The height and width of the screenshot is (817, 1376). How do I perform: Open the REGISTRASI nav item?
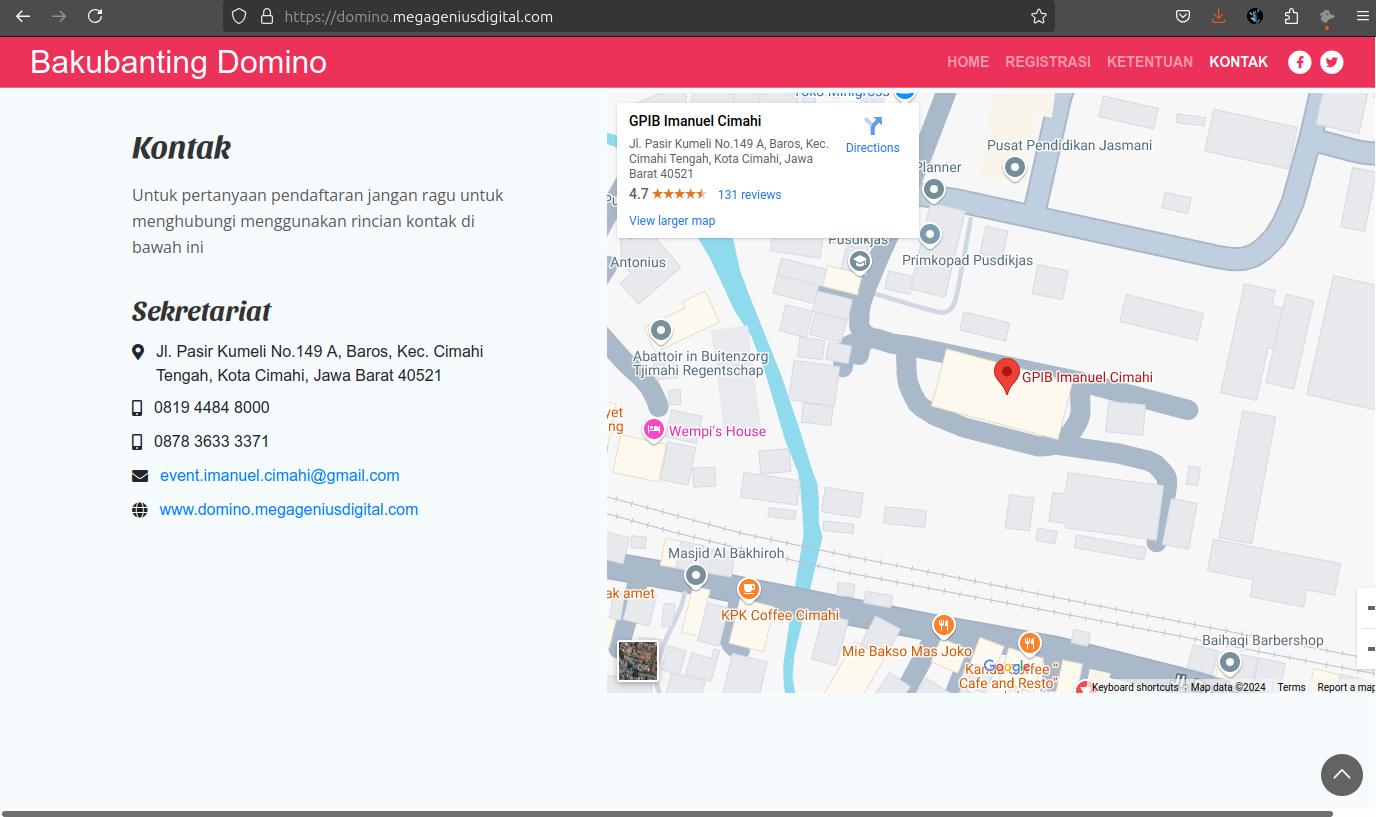click(1047, 62)
